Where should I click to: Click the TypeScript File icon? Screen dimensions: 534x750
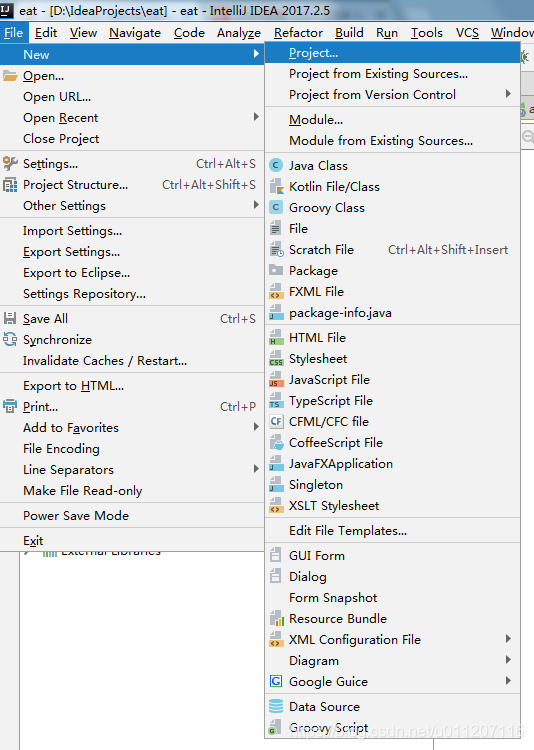[276, 401]
